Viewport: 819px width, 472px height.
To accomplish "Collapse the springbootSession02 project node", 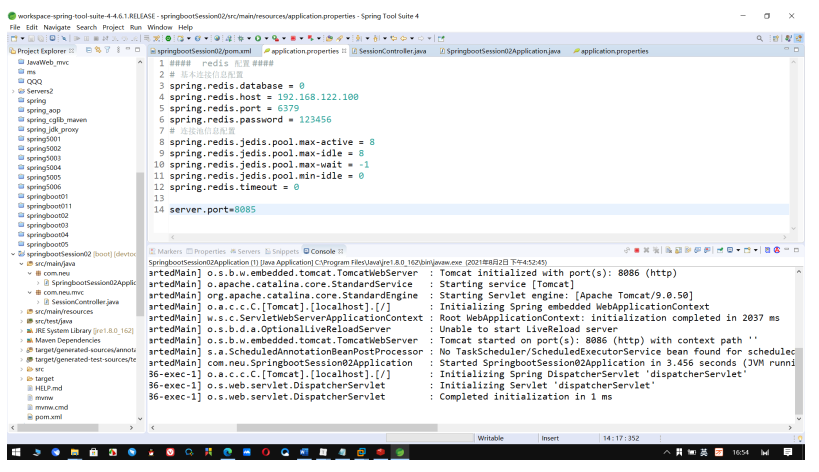I will click(13, 254).
